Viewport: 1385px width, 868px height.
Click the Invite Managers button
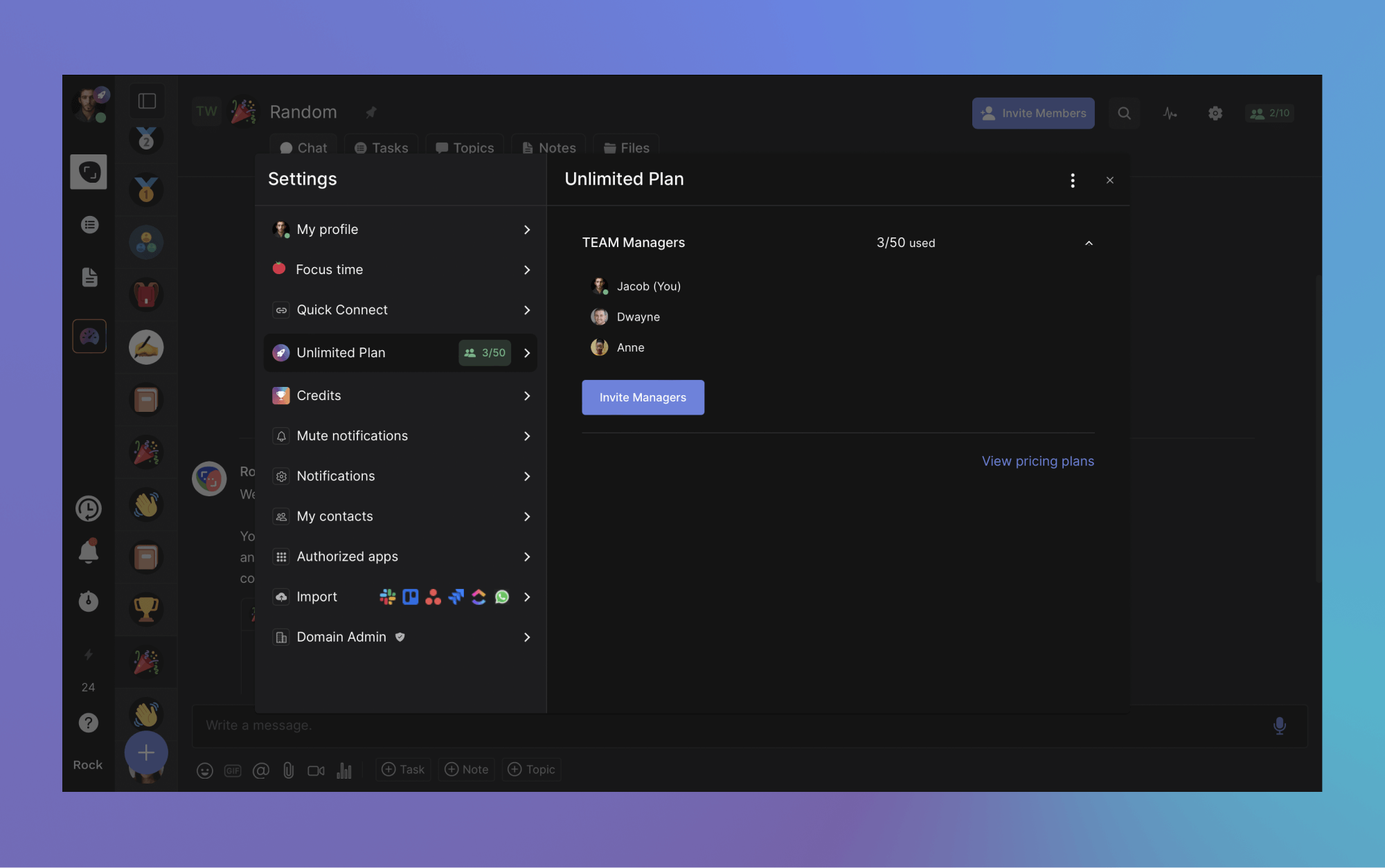tap(643, 397)
